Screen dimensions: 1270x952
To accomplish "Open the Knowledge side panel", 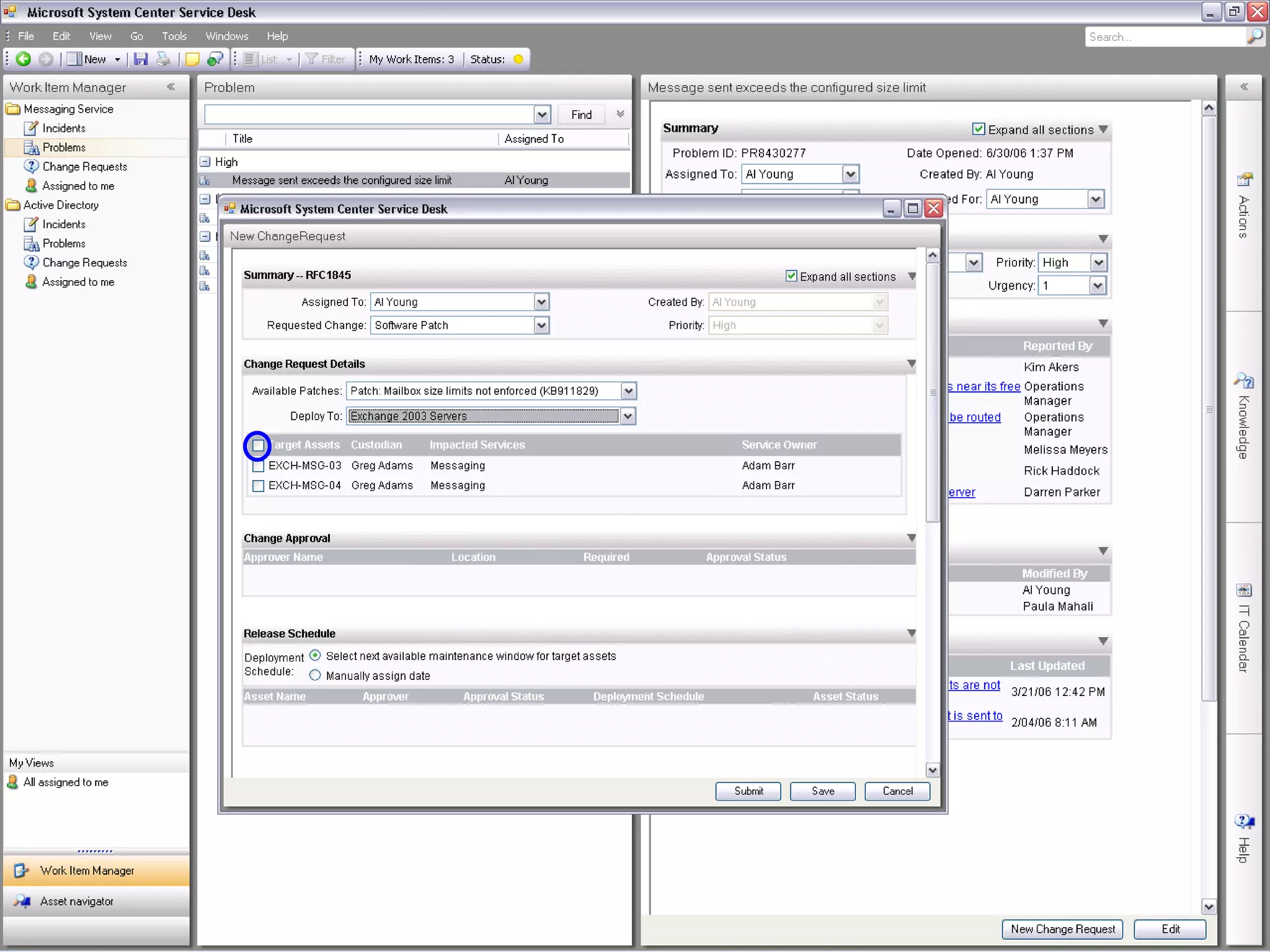I will tap(1243, 416).
